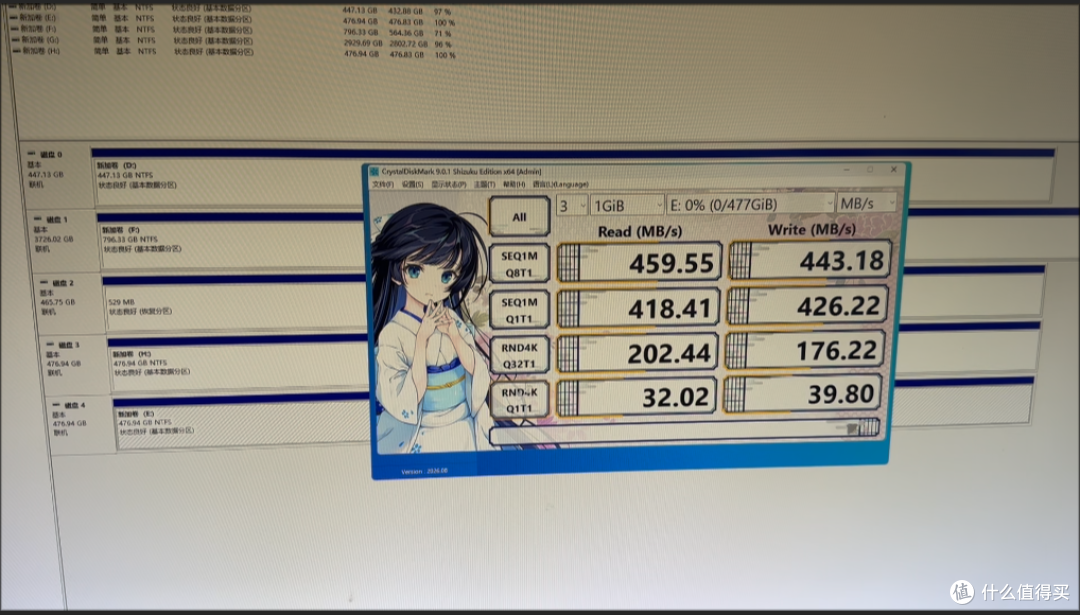Click the 2802.72 GB free space cell
This screenshot has width=1080, height=615.
(x=406, y=44)
